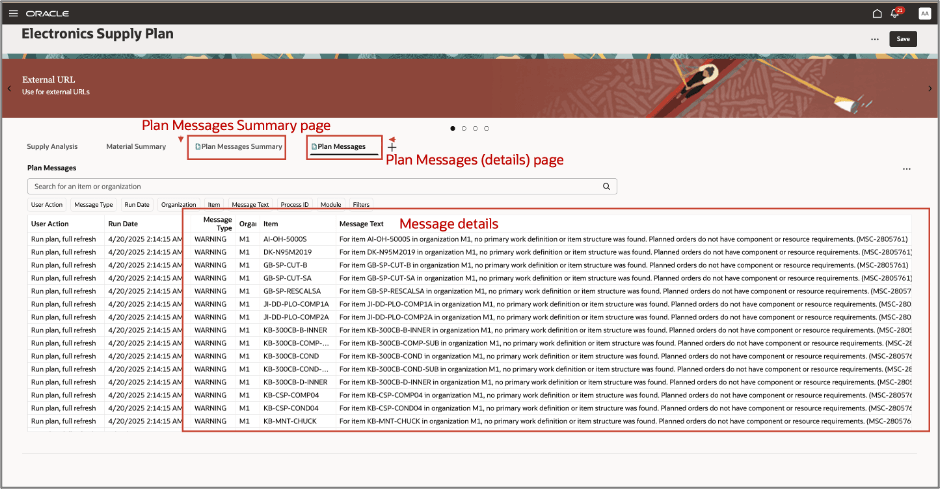Open the Filters chip

point(361,205)
